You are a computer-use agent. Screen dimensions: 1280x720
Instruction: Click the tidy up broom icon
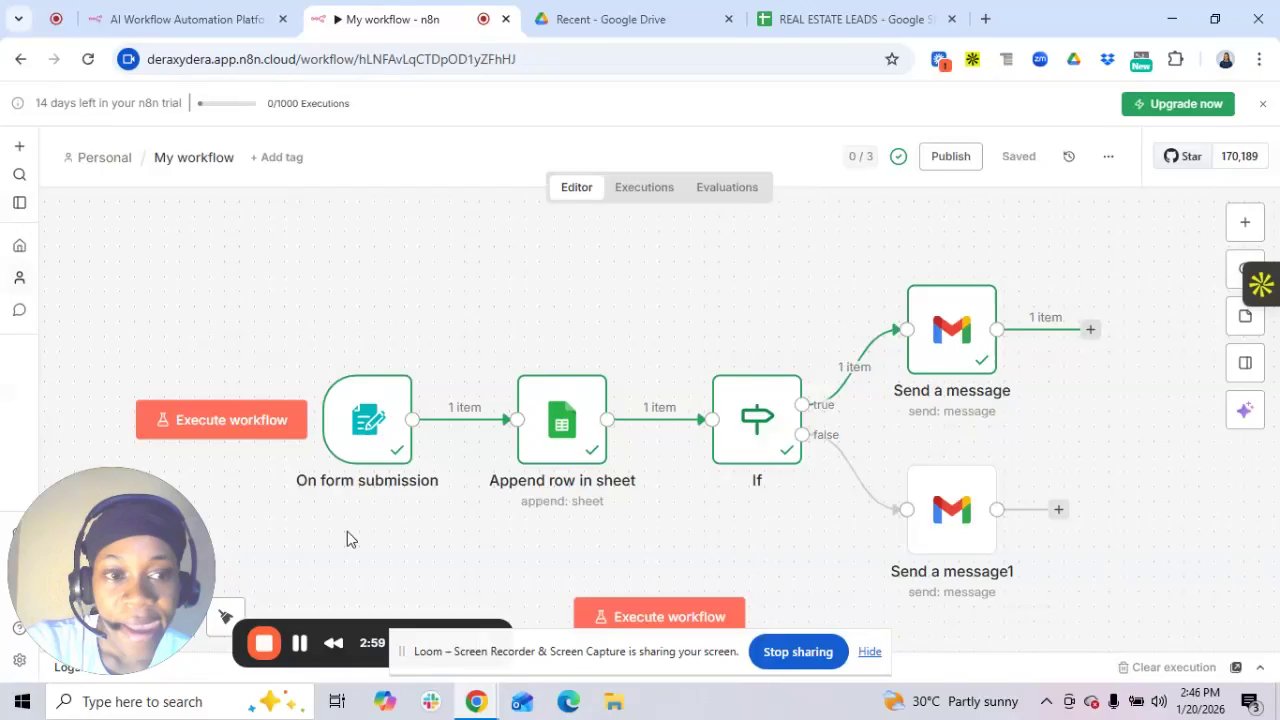tap(226, 617)
